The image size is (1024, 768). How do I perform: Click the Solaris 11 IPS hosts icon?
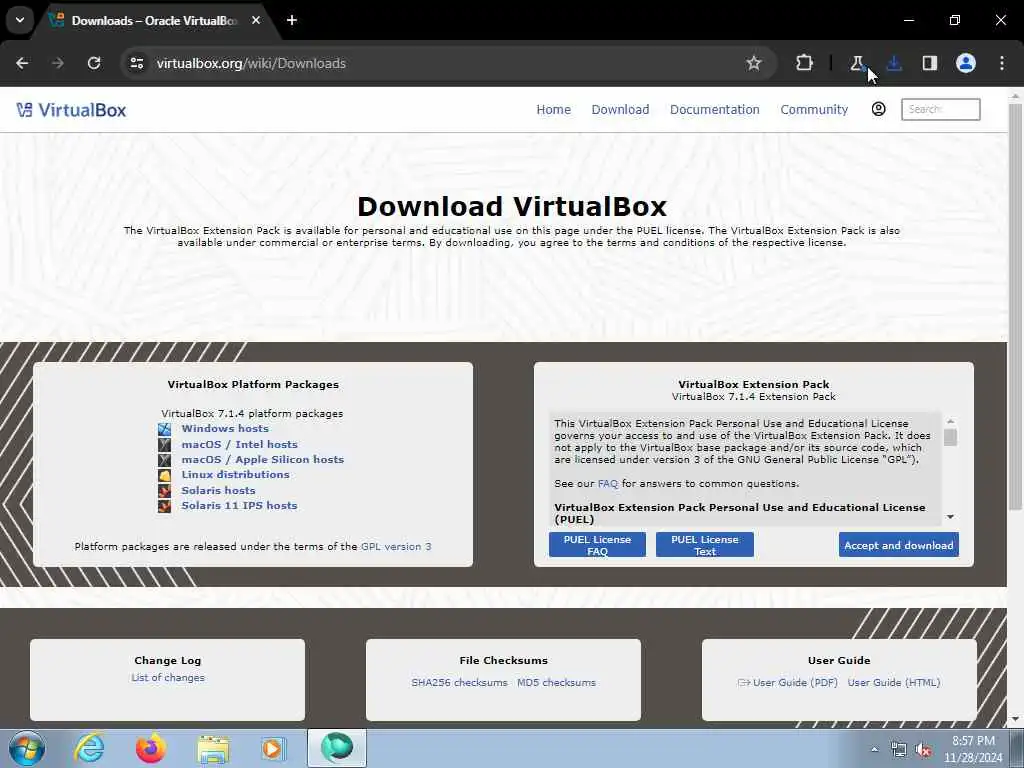165,506
